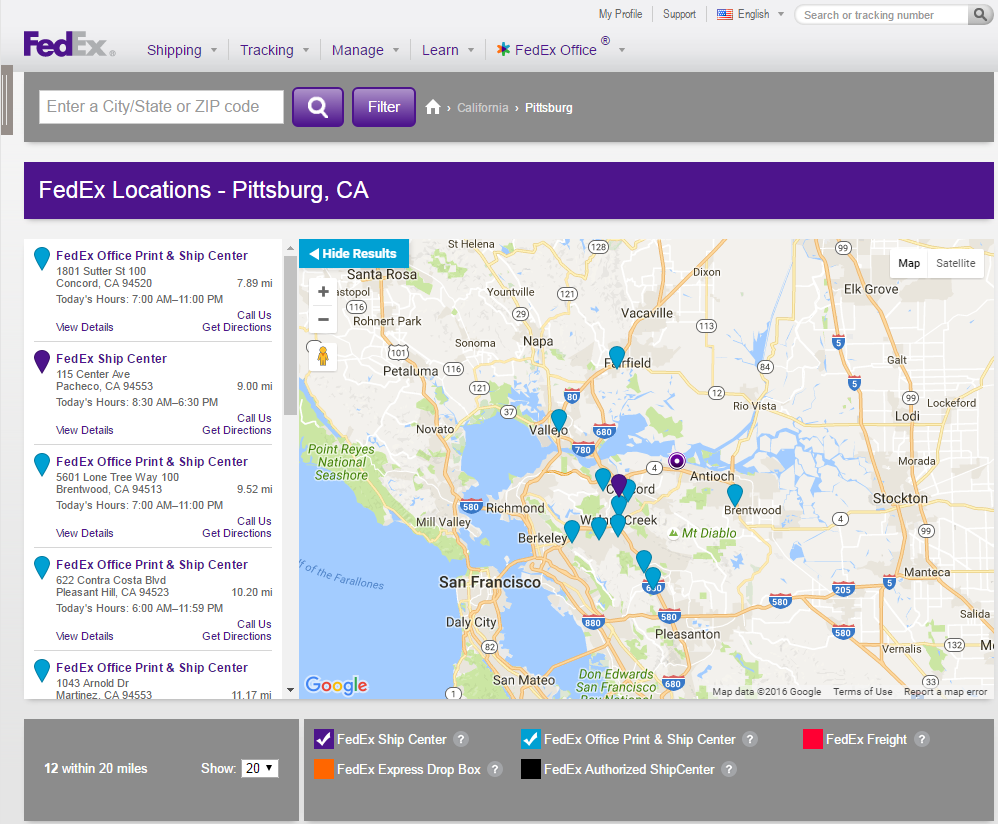Open Support page

click(x=679, y=14)
